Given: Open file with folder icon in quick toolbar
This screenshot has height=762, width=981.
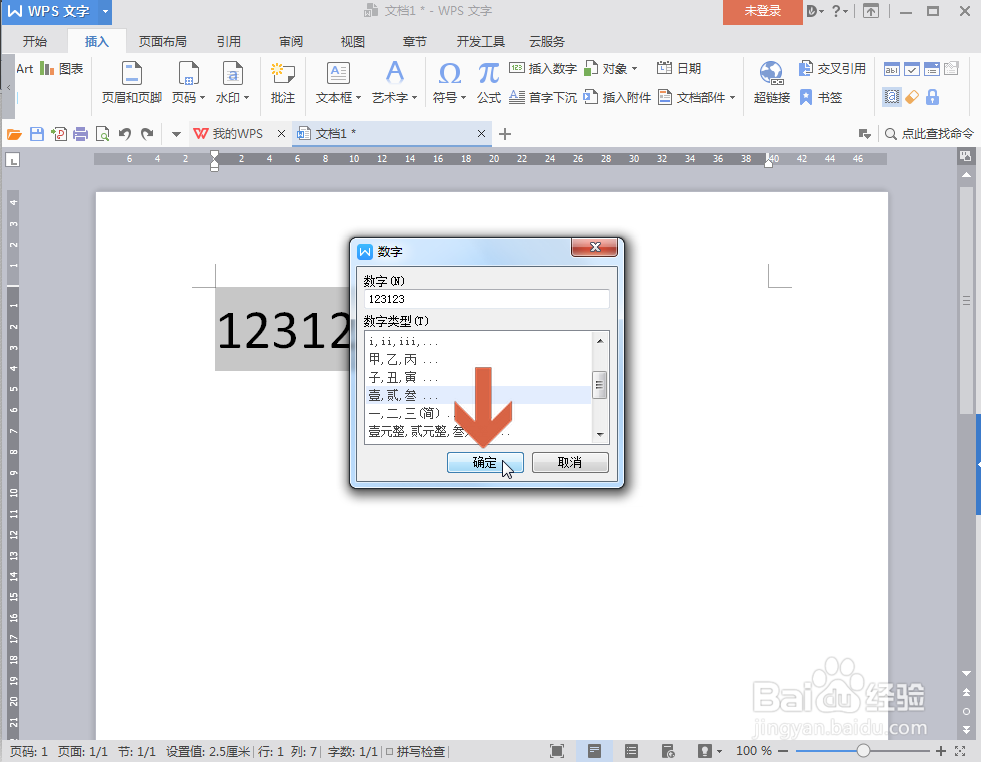Looking at the screenshot, I should [14, 134].
